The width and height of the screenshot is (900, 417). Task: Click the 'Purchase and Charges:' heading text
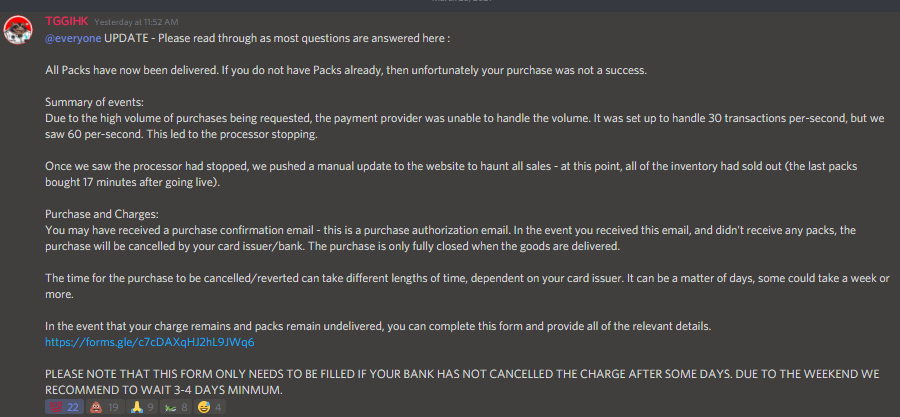click(x=102, y=215)
